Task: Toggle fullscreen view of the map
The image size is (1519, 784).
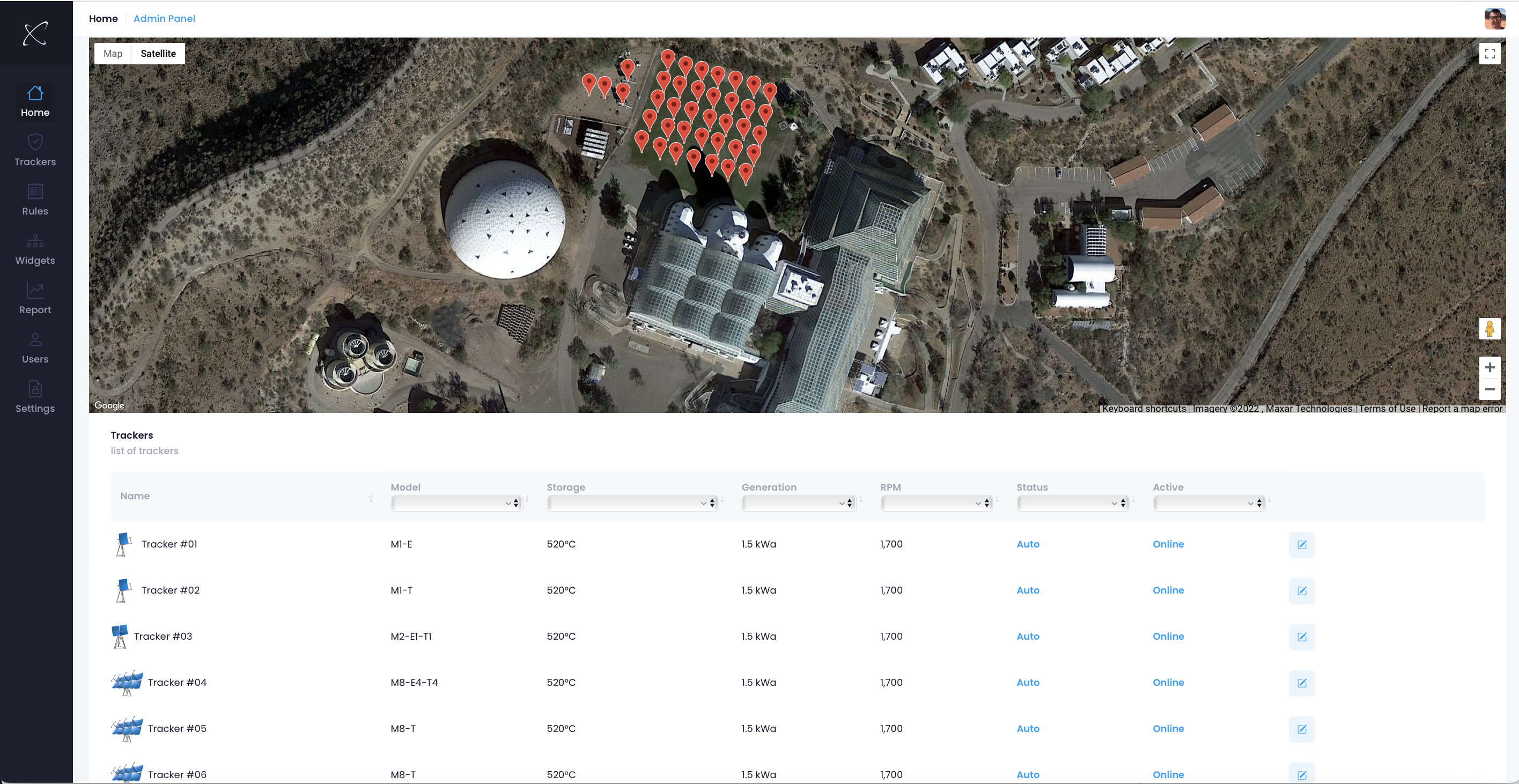Action: 1489,54
